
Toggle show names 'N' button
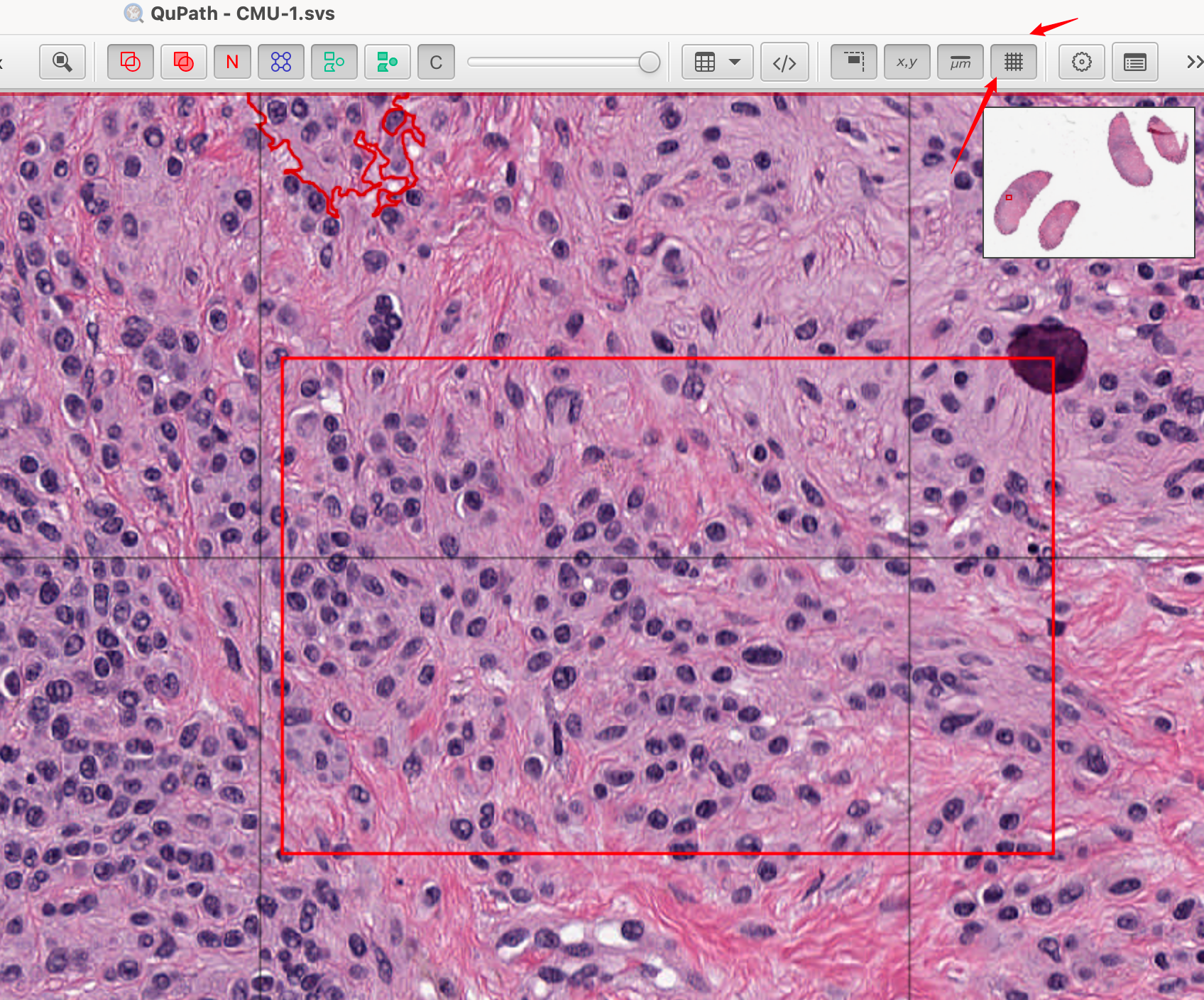click(x=232, y=62)
